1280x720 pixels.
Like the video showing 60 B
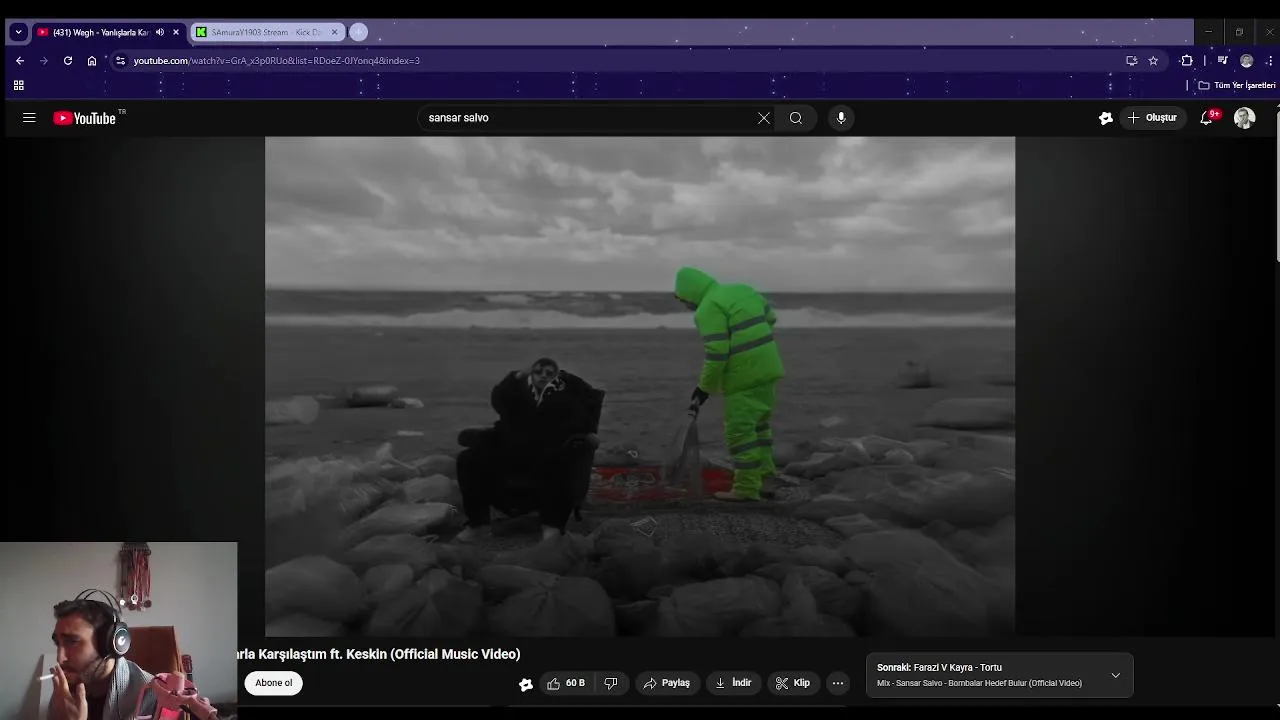pyautogui.click(x=566, y=683)
